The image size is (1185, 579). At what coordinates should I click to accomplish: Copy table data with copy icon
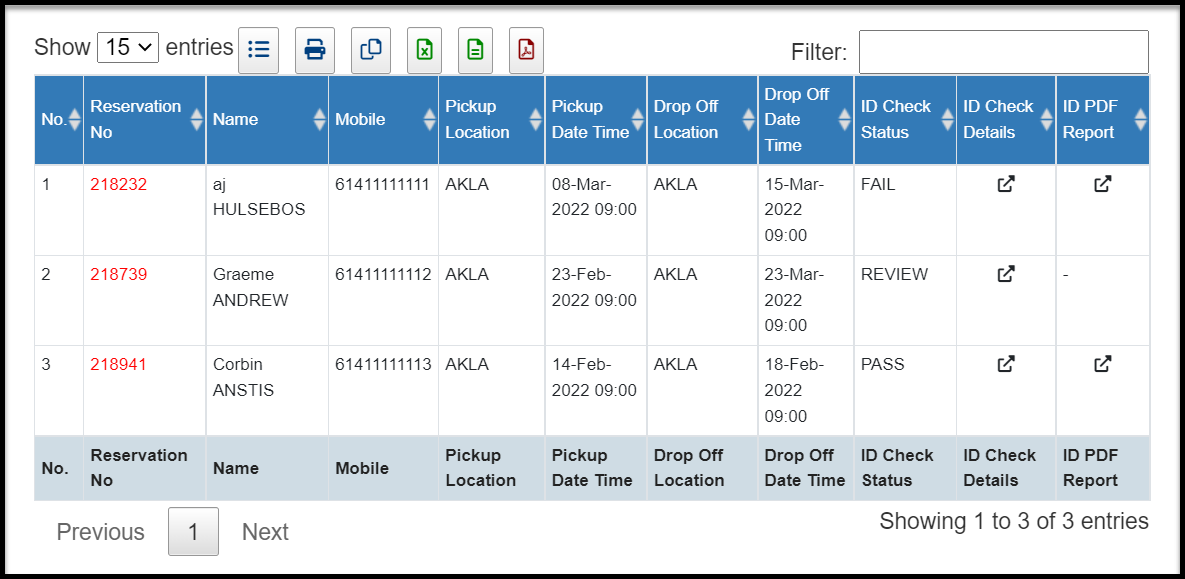pos(371,51)
